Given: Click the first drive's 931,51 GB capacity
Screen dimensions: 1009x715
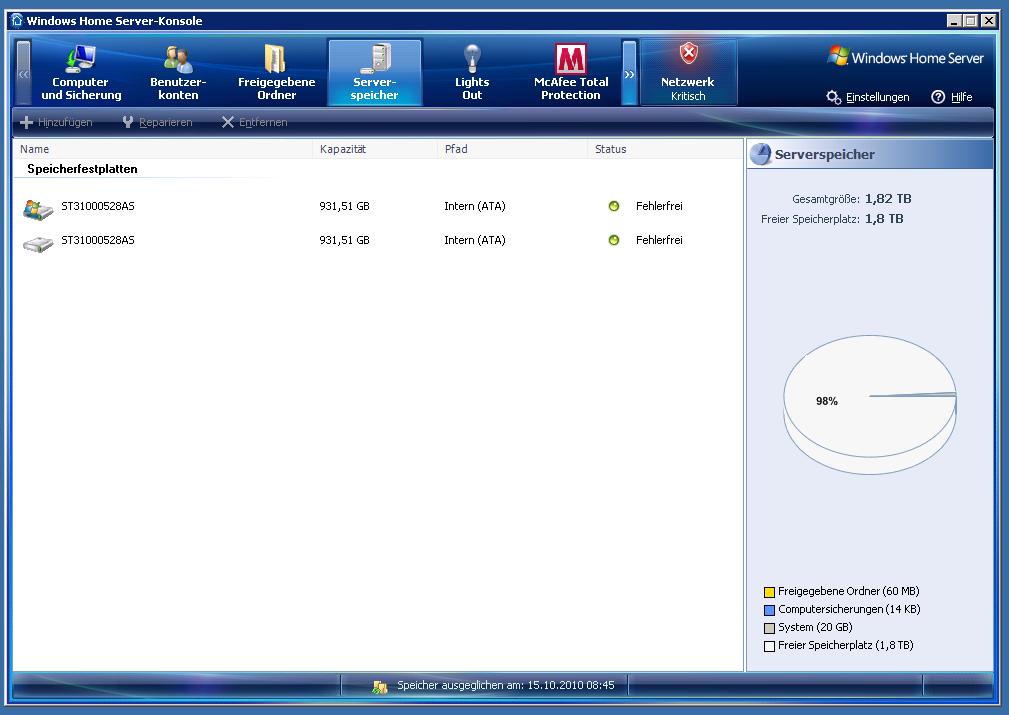Looking at the screenshot, I should [x=344, y=206].
